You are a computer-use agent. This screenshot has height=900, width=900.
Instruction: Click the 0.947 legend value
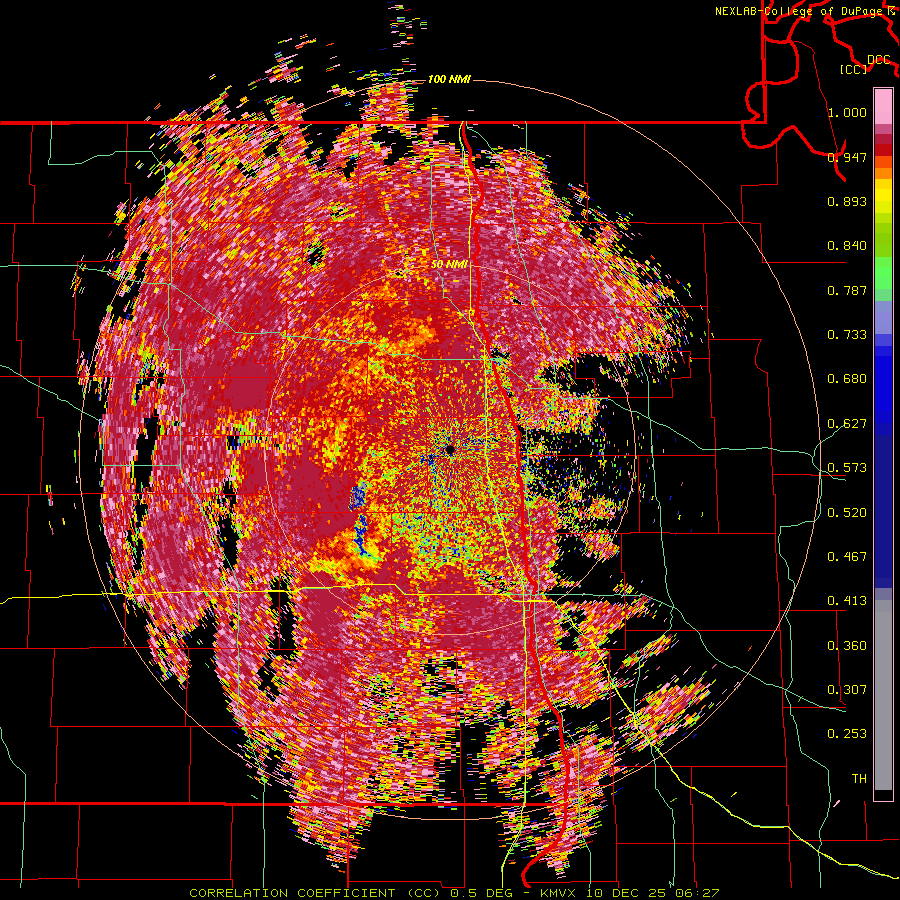(847, 157)
